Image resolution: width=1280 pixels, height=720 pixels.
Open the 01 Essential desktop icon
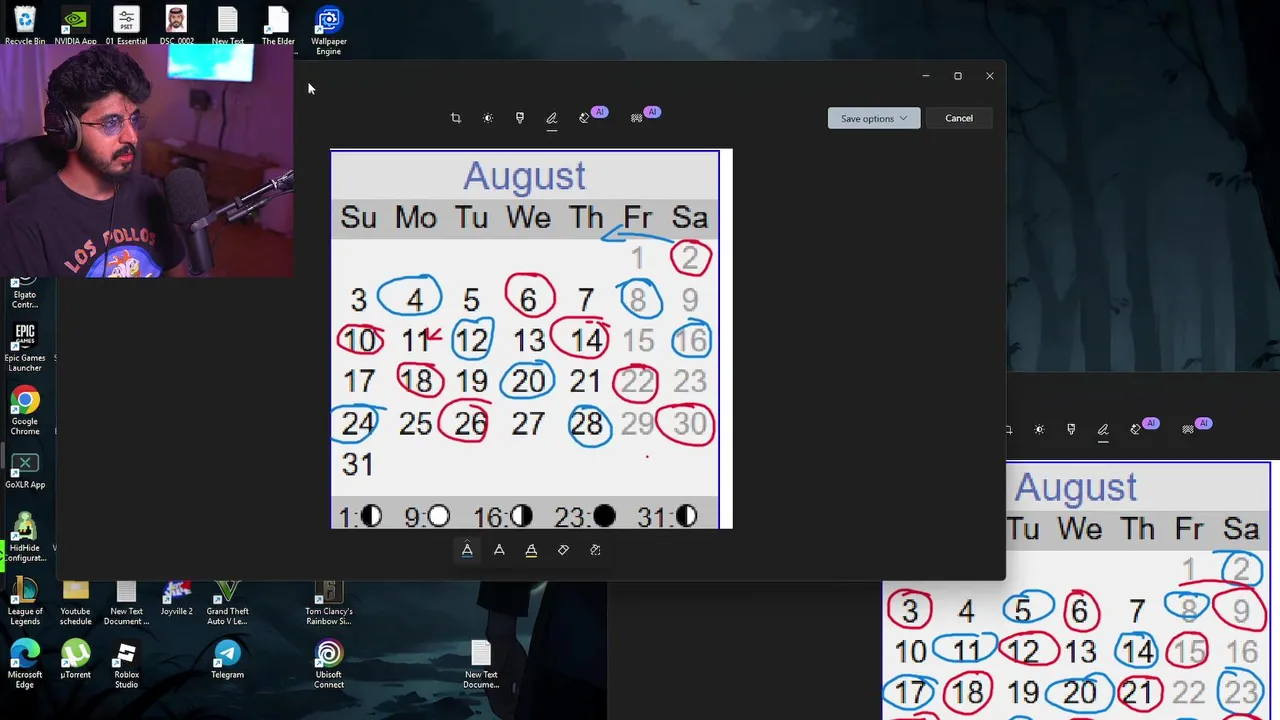[x=126, y=26]
